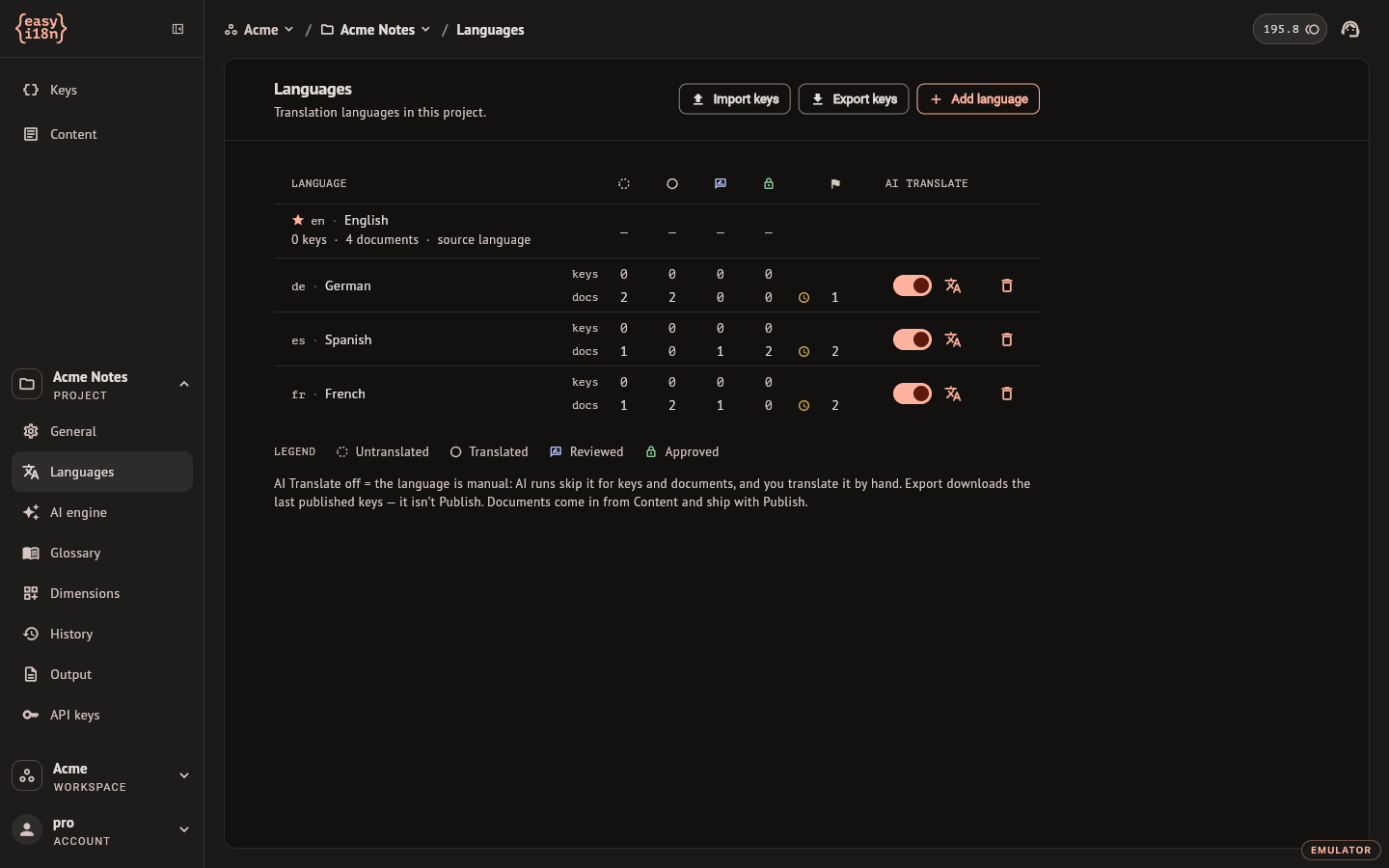Open the support headset icon
This screenshot has height=868, width=1389.
coord(1350,29)
